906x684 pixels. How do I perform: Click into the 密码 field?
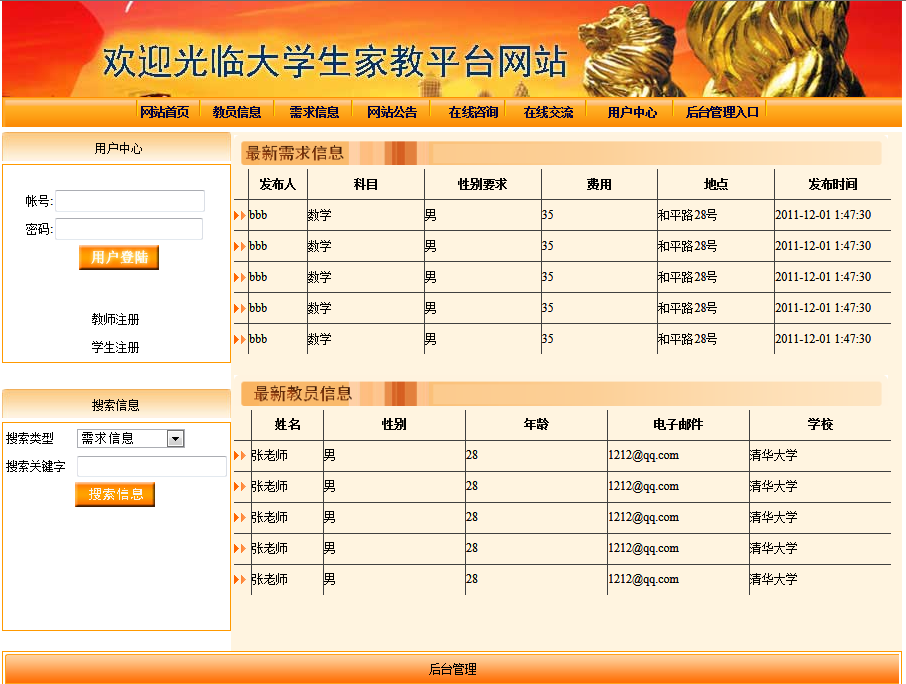129,229
